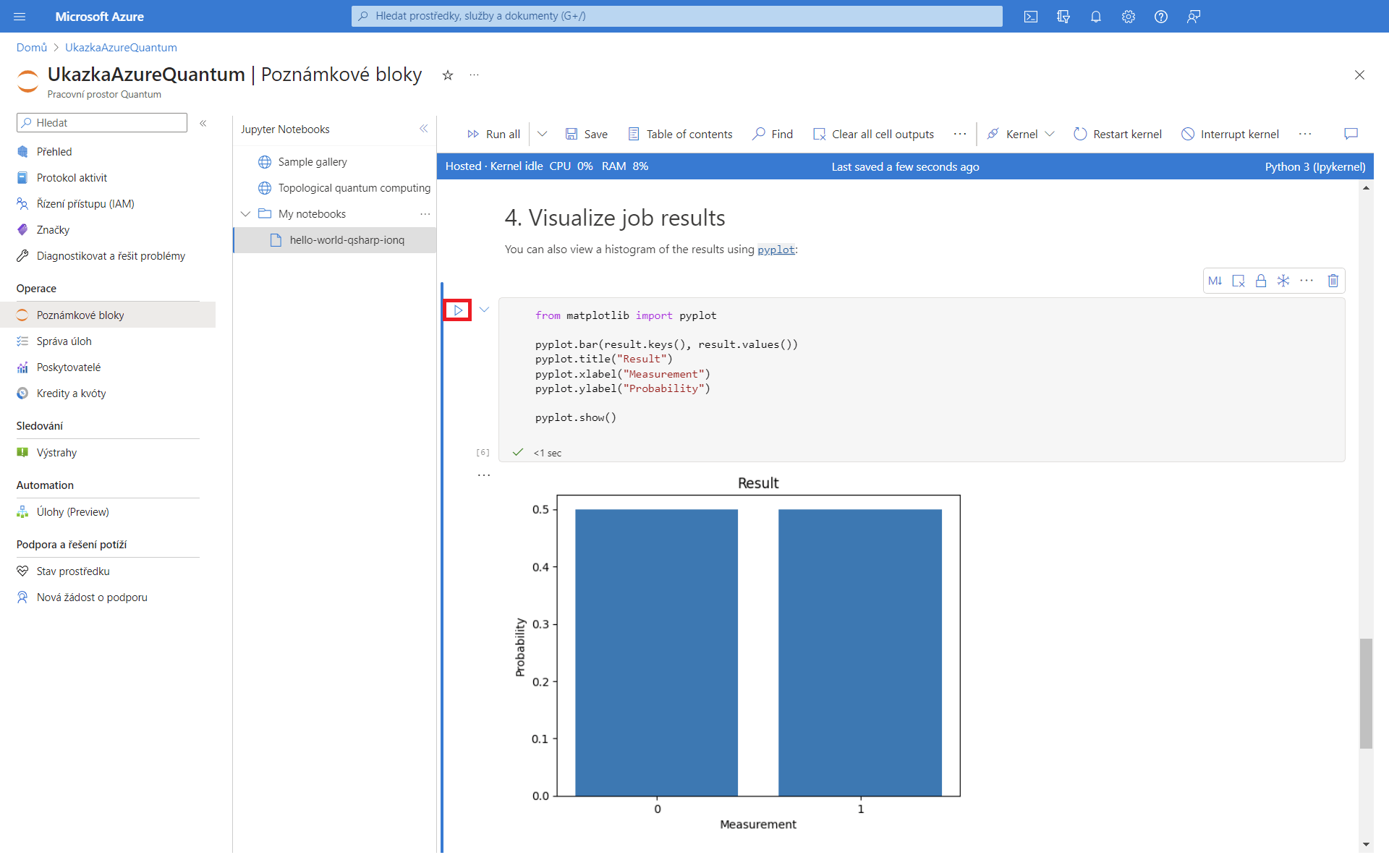Viewport: 1389px width, 868px height.
Task: Open Správa úloh menu item
Action: [64, 341]
